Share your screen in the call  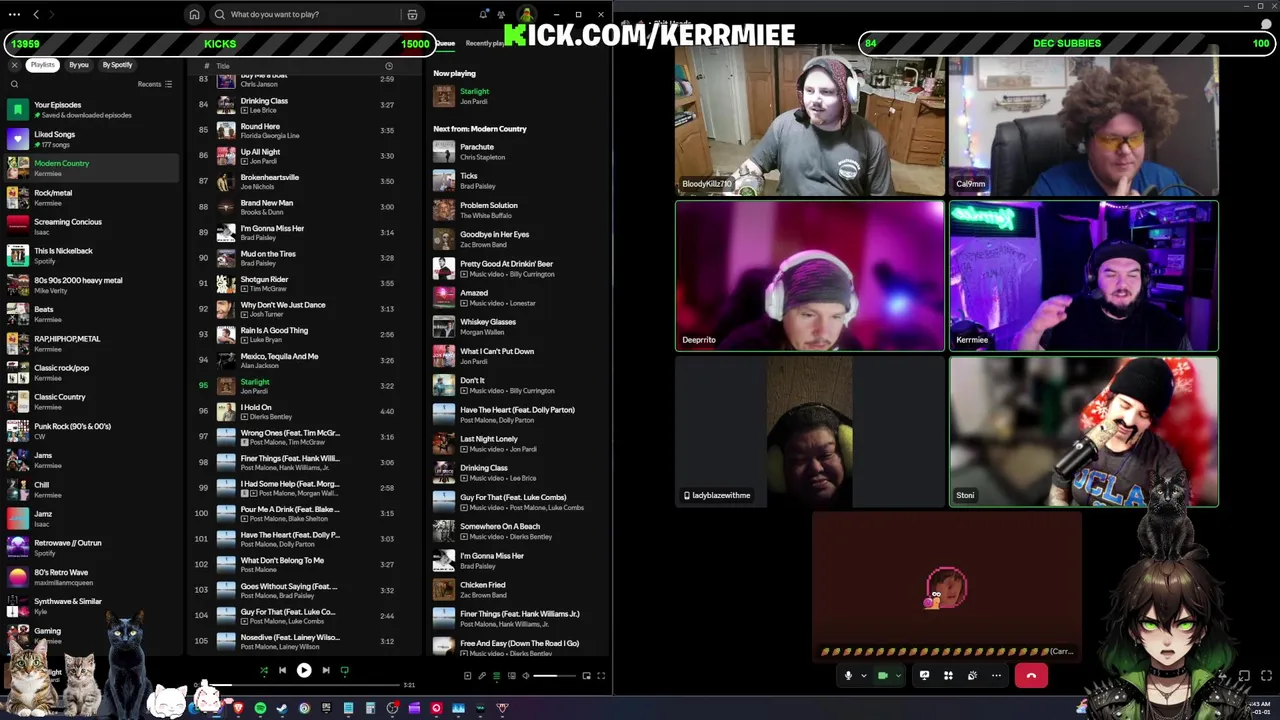pyautogui.click(x=924, y=676)
